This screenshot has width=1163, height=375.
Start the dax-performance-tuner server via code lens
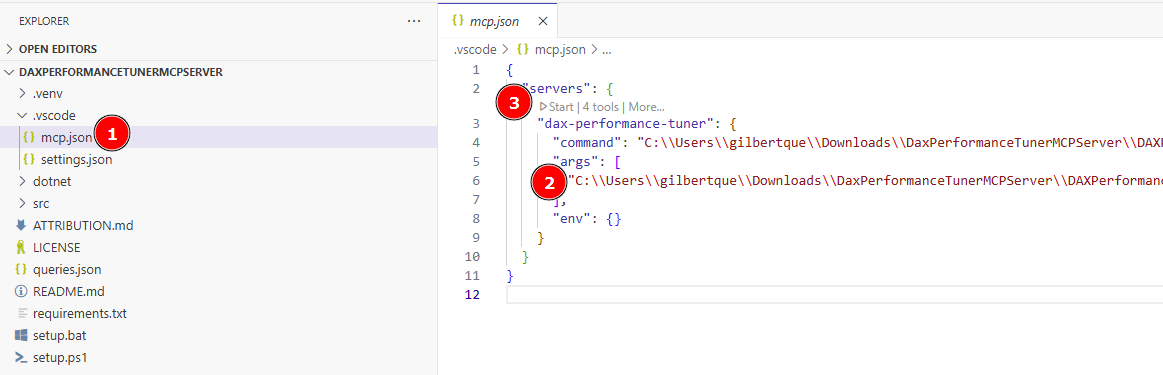(x=556, y=107)
